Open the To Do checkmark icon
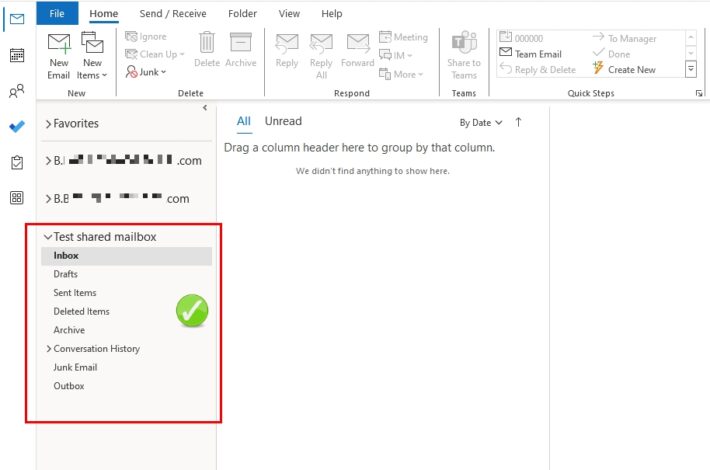 (17, 126)
